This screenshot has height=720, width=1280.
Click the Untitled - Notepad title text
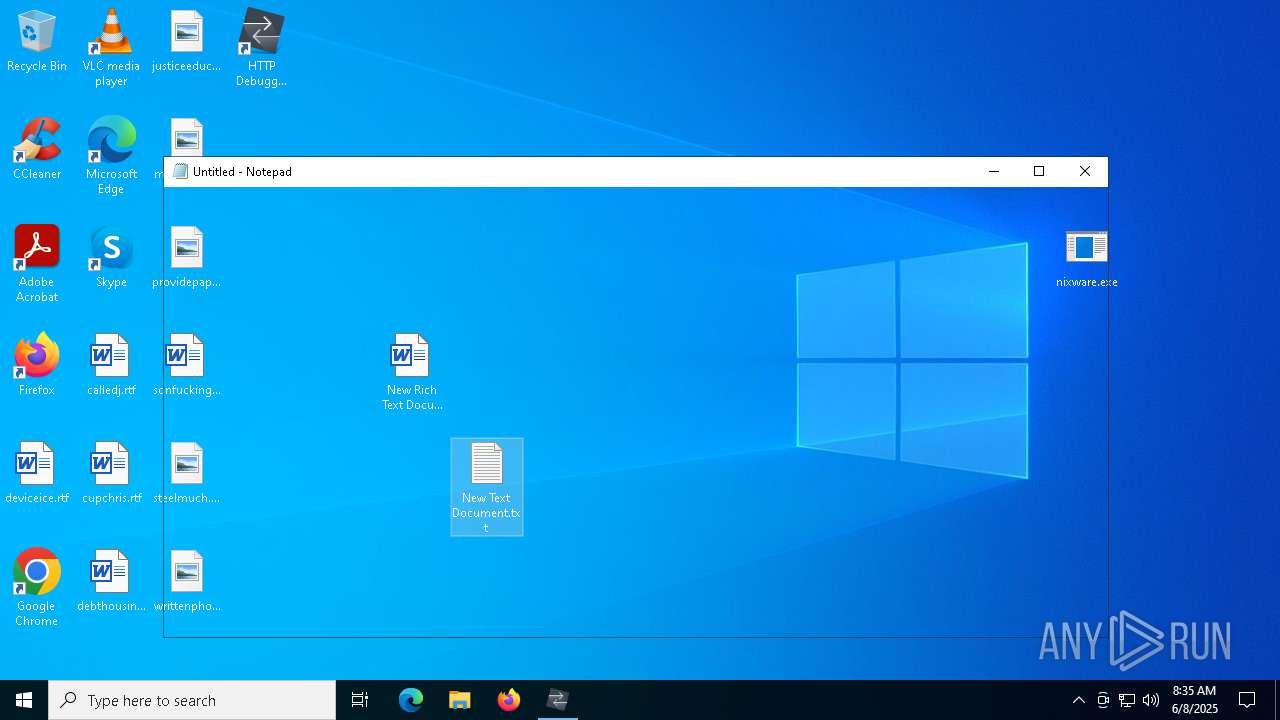[242, 172]
